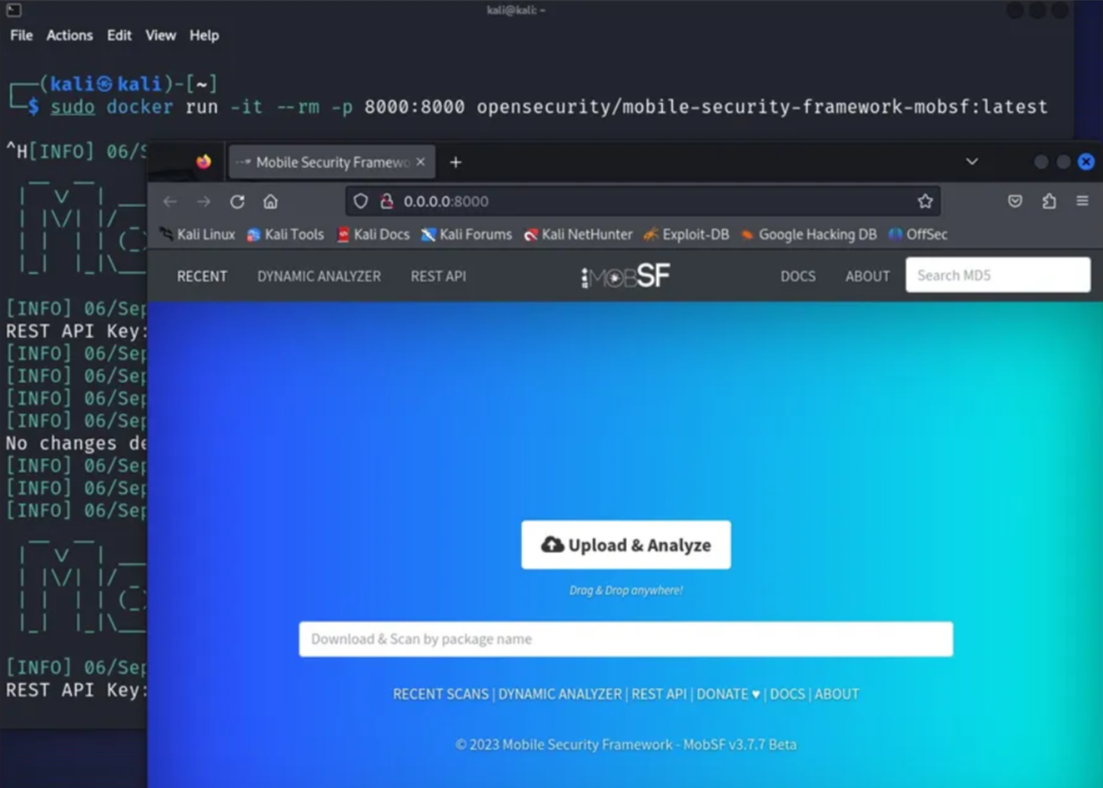The image size is (1103, 788).
Task: Close the Mobile Security Framework tab
Action: [x=420, y=162]
